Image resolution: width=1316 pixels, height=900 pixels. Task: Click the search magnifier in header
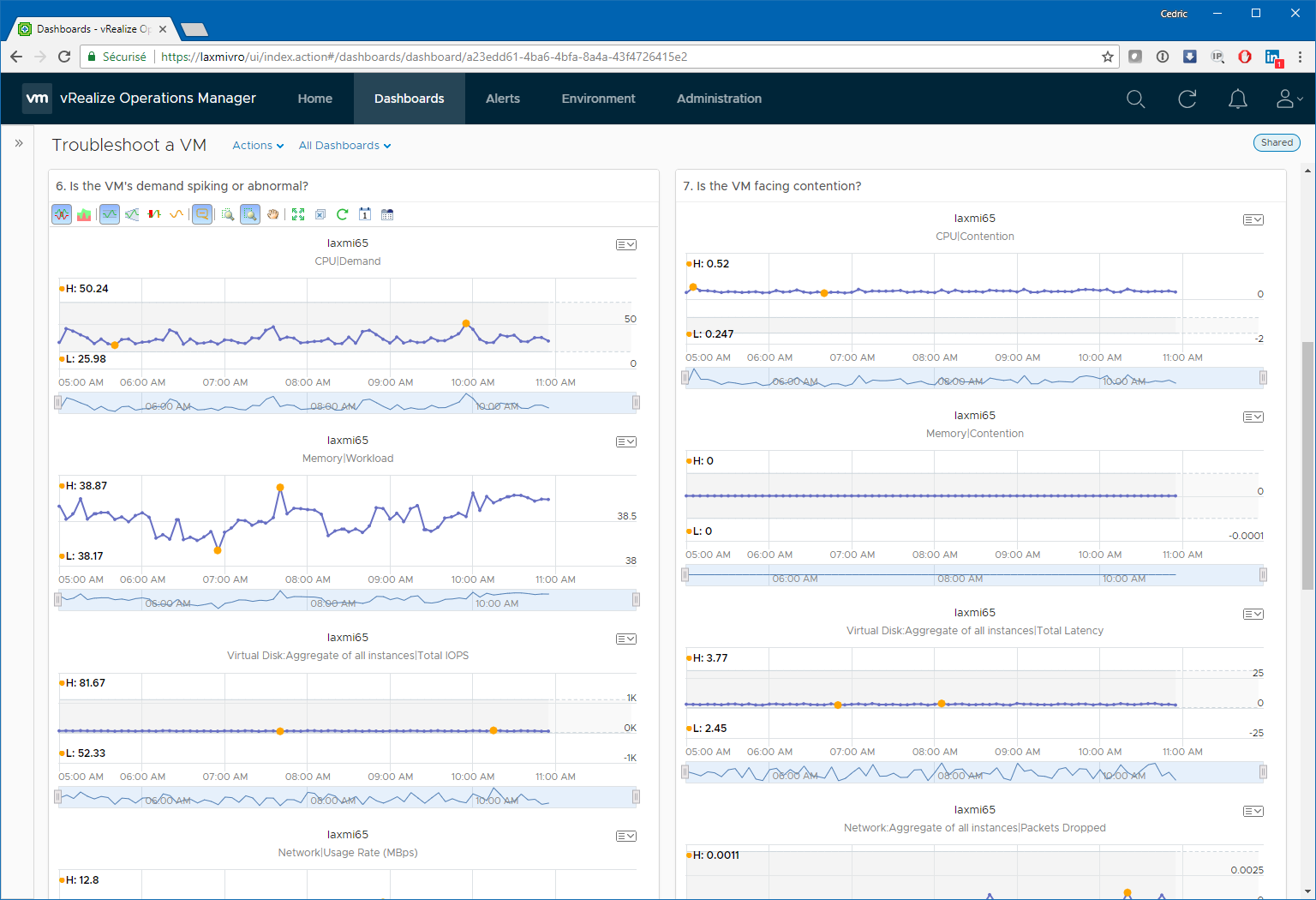click(x=1135, y=99)
